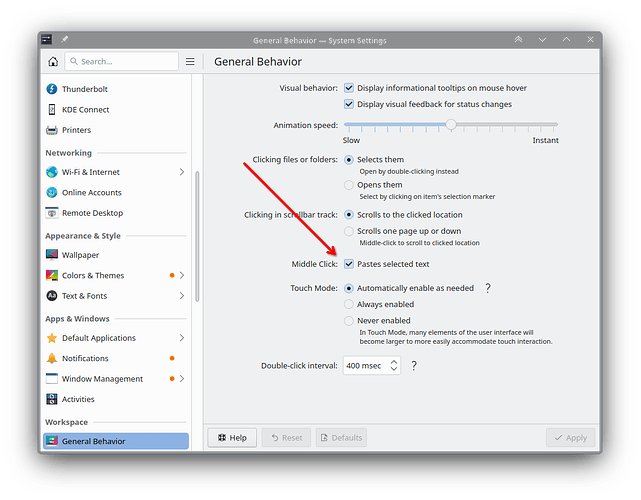Click the Help button
The height and width of the screenshot is (500, 641).
pos(232,438)
